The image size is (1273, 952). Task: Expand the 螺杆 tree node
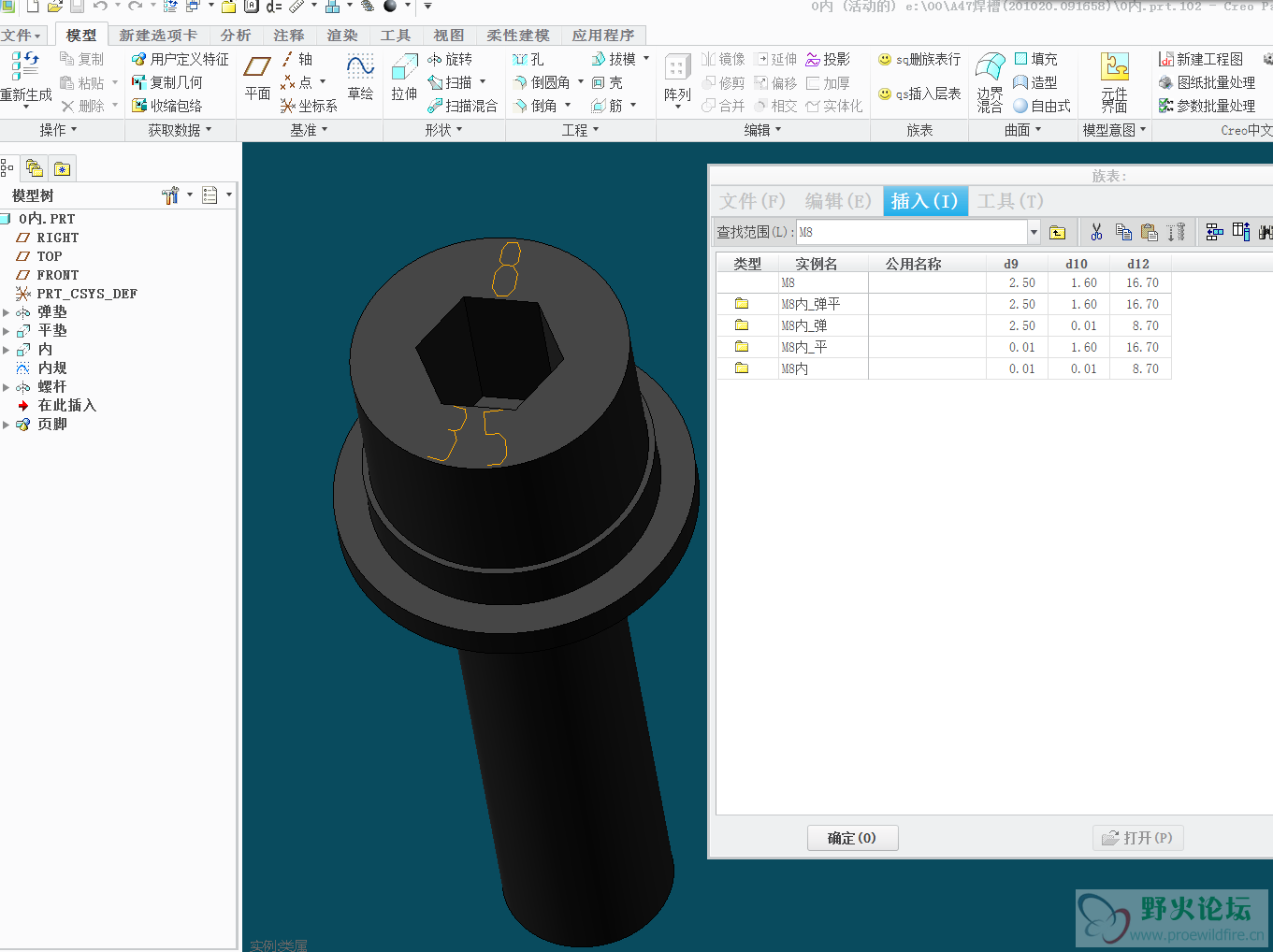click(7, 387)
